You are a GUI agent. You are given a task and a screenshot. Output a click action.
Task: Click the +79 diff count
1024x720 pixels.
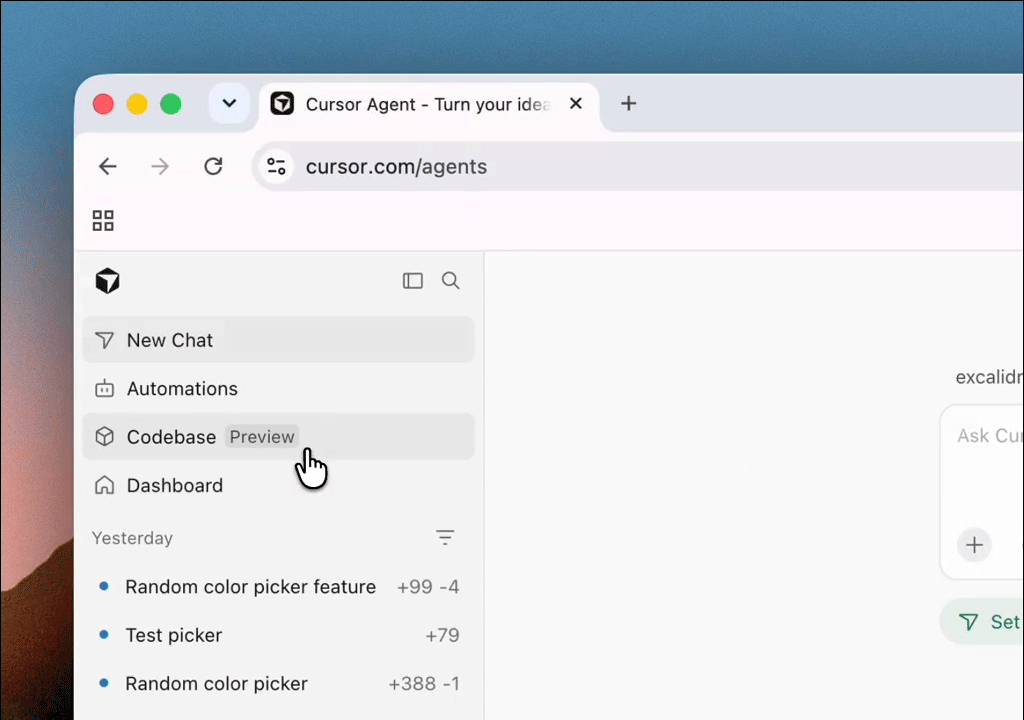point(442,635)
